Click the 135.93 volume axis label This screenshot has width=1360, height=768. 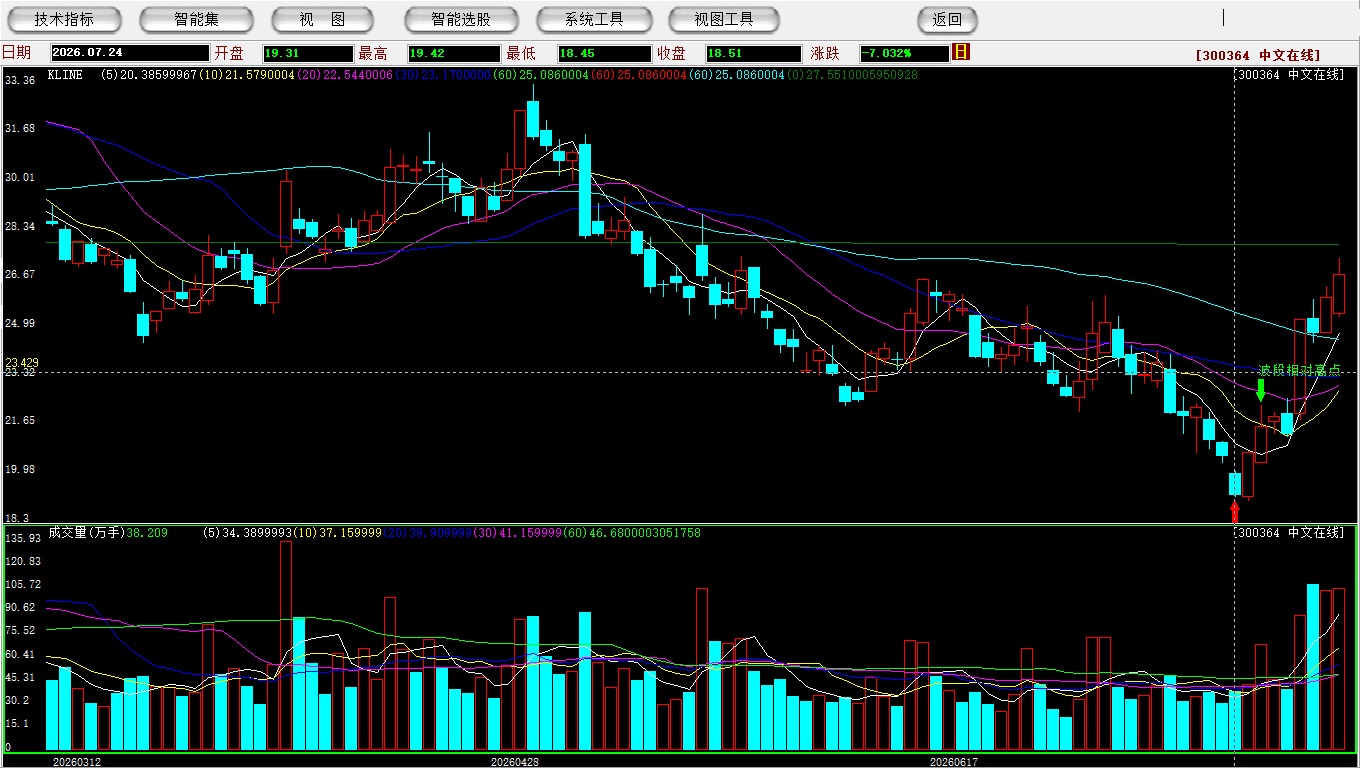coord(22,538)
